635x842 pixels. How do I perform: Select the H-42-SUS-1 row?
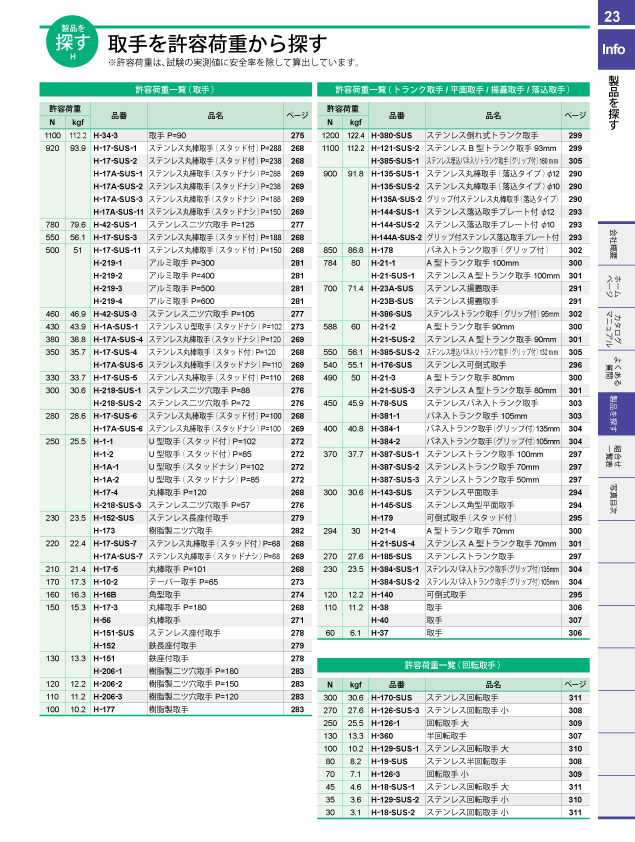[x=112, y=226]
